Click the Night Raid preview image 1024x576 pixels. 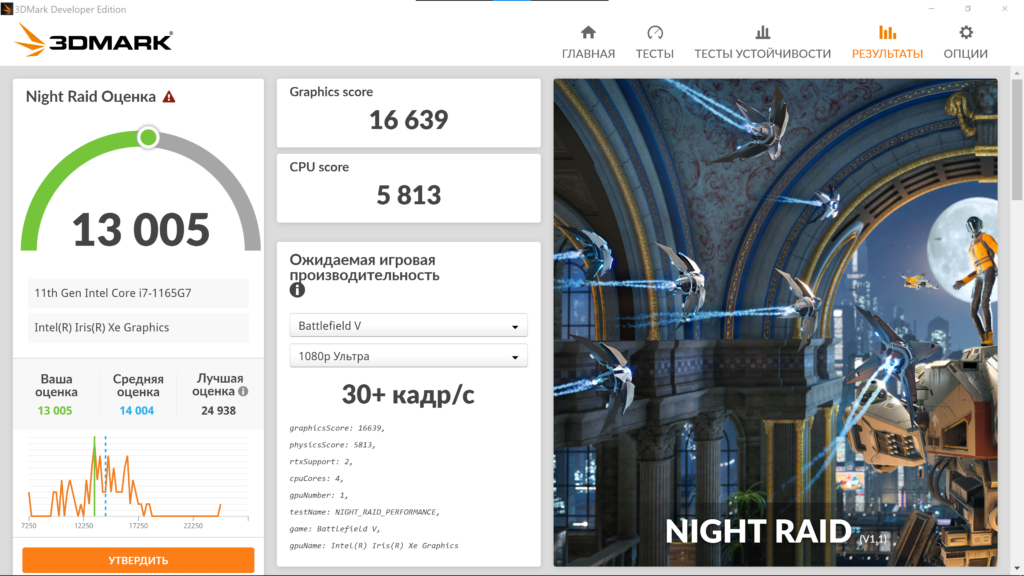click(775, 322)
